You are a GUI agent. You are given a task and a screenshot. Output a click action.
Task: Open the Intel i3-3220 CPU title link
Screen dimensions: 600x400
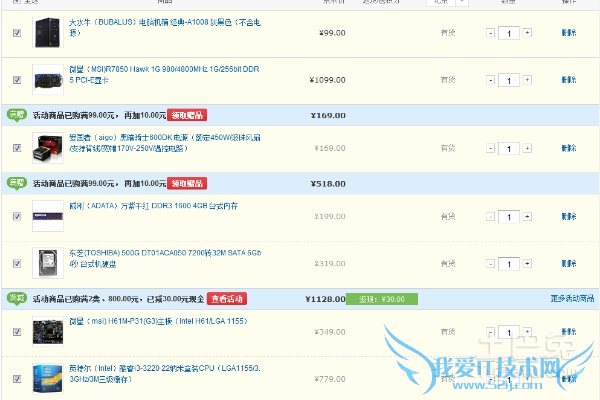[x=165, y=374]
